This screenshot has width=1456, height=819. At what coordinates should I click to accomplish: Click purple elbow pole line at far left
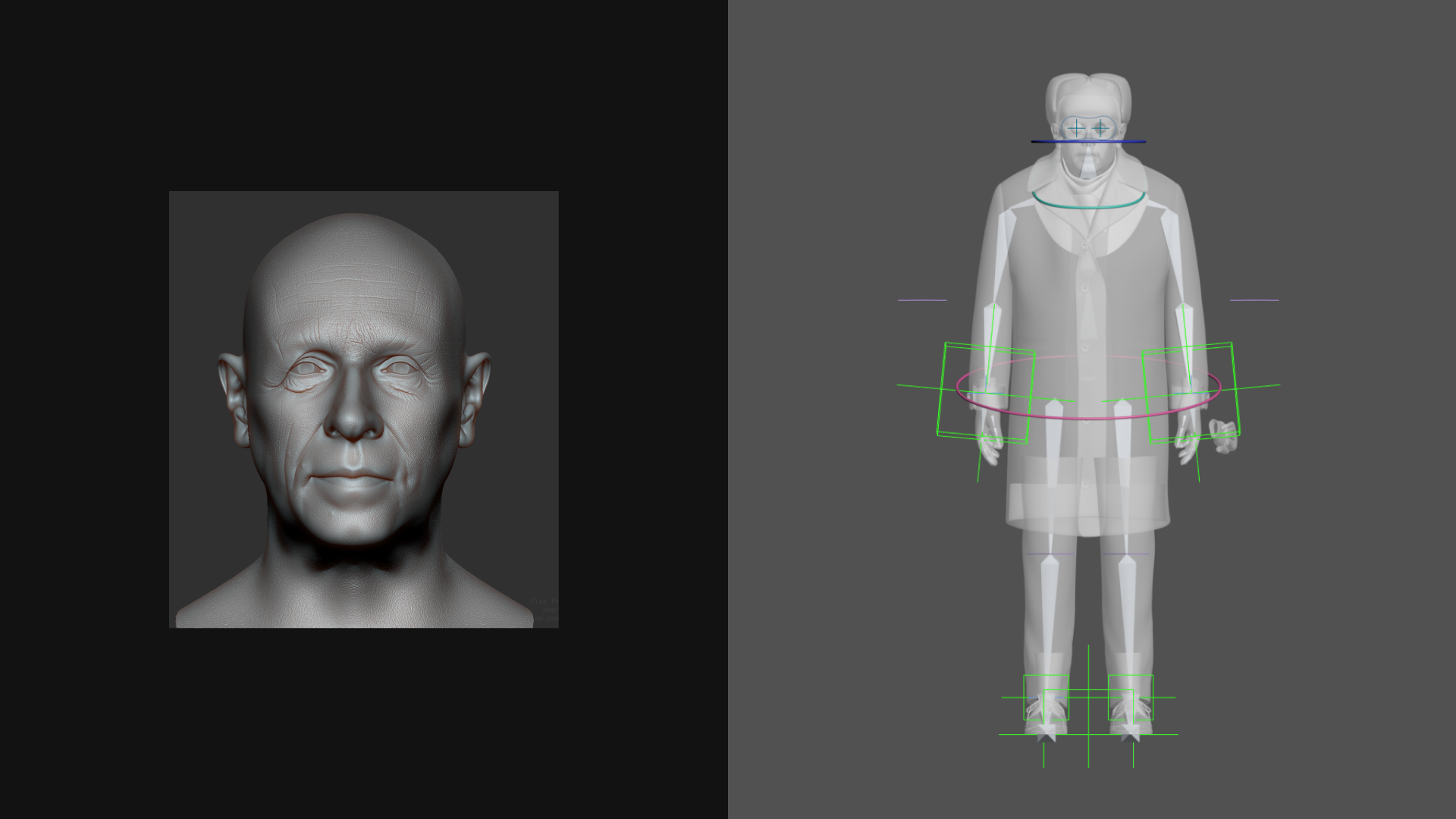921,300
